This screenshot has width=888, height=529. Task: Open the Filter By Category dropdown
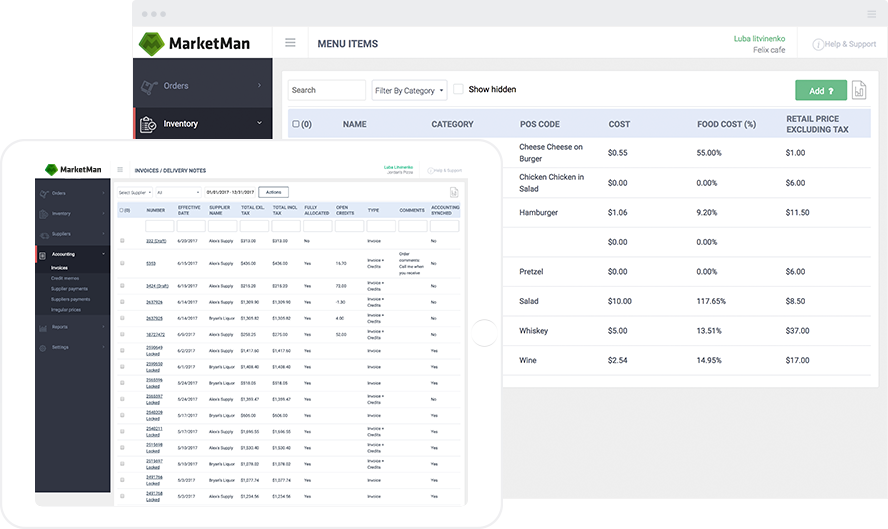click(409, 90)
